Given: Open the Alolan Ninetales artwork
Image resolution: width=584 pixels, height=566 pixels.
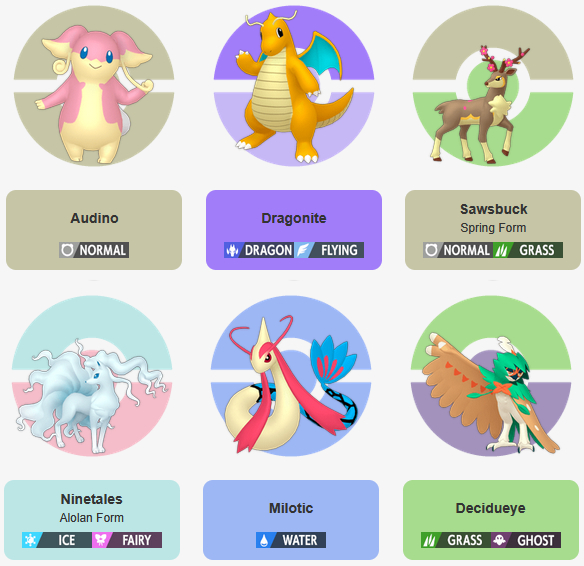Looking at the screenshot, I should pos(92,376).
